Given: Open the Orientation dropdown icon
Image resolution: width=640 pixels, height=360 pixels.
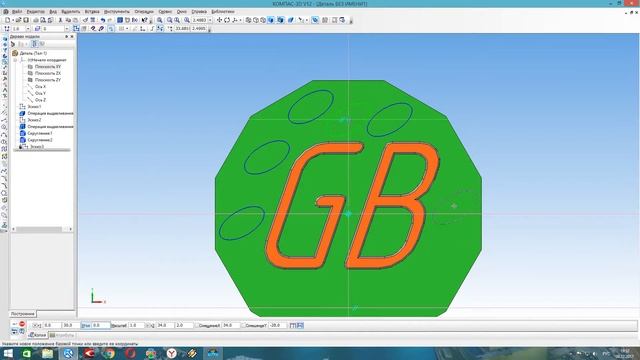Looking at the screenshot, I should pyautogui.click(x=236, y=20).
